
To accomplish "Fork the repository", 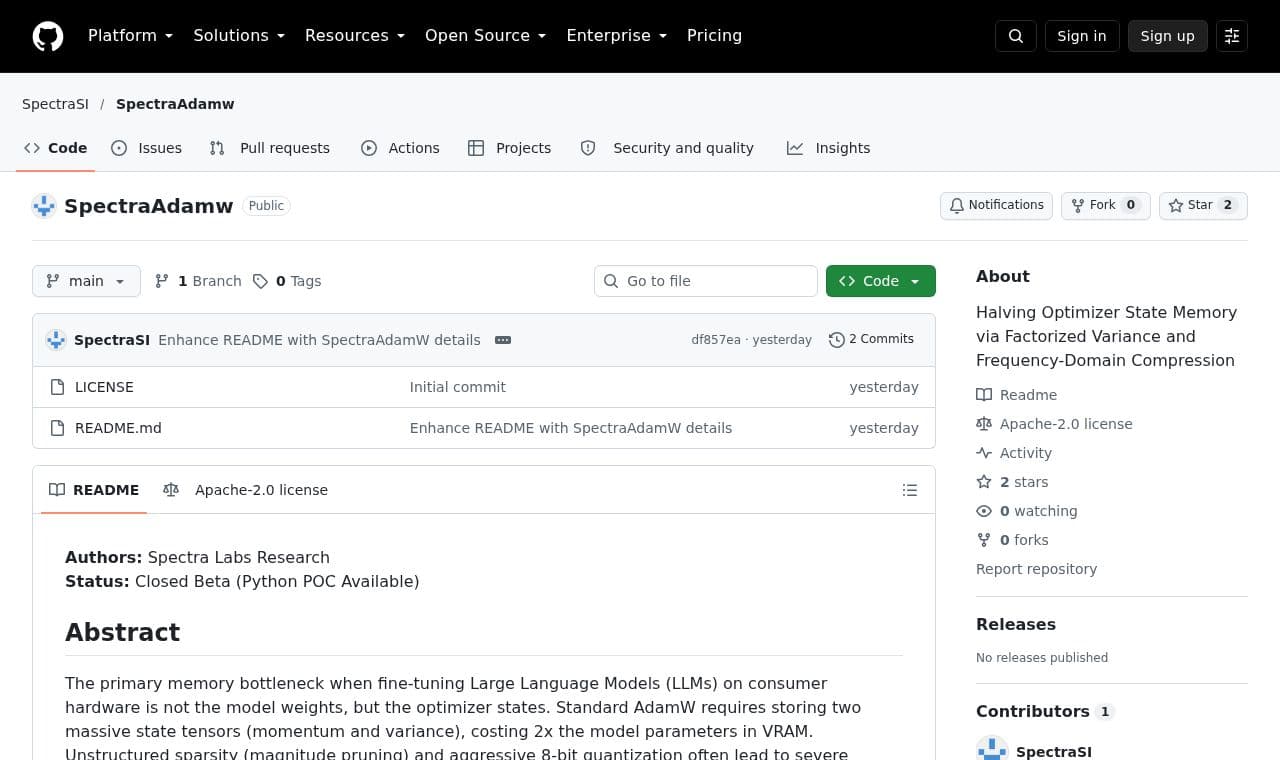I will point(1106,205).
